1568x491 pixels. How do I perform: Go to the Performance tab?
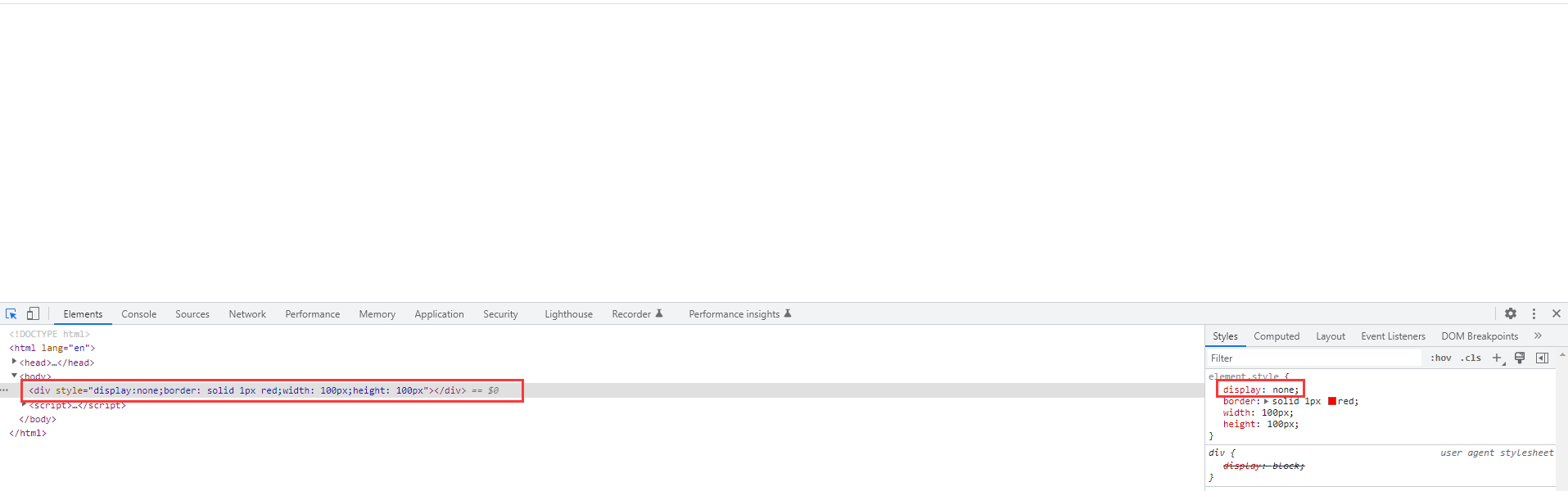[x=313, y=314]
